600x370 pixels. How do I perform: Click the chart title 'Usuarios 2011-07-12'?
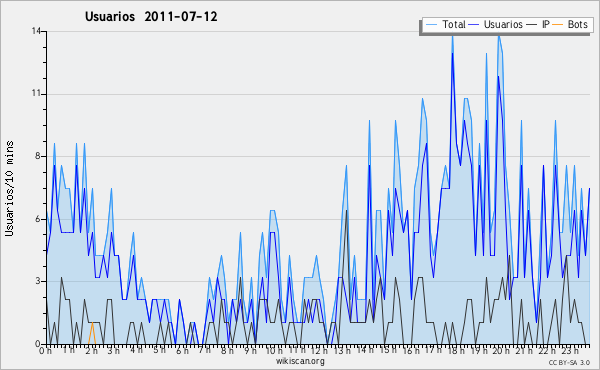pos(151,17)
